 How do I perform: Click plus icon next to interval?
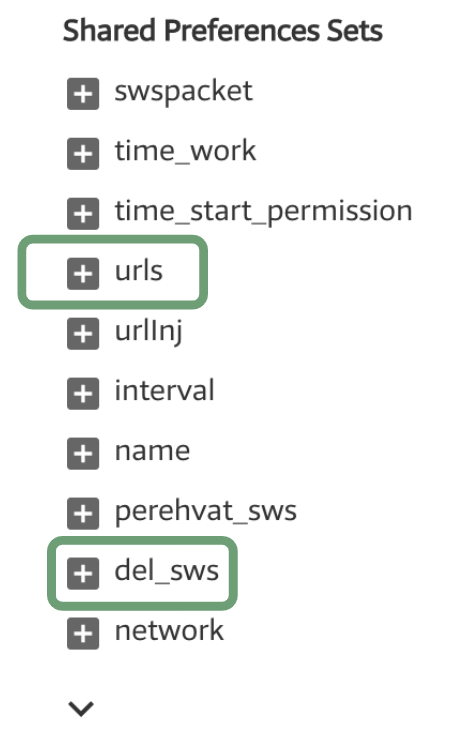[83, 394]
